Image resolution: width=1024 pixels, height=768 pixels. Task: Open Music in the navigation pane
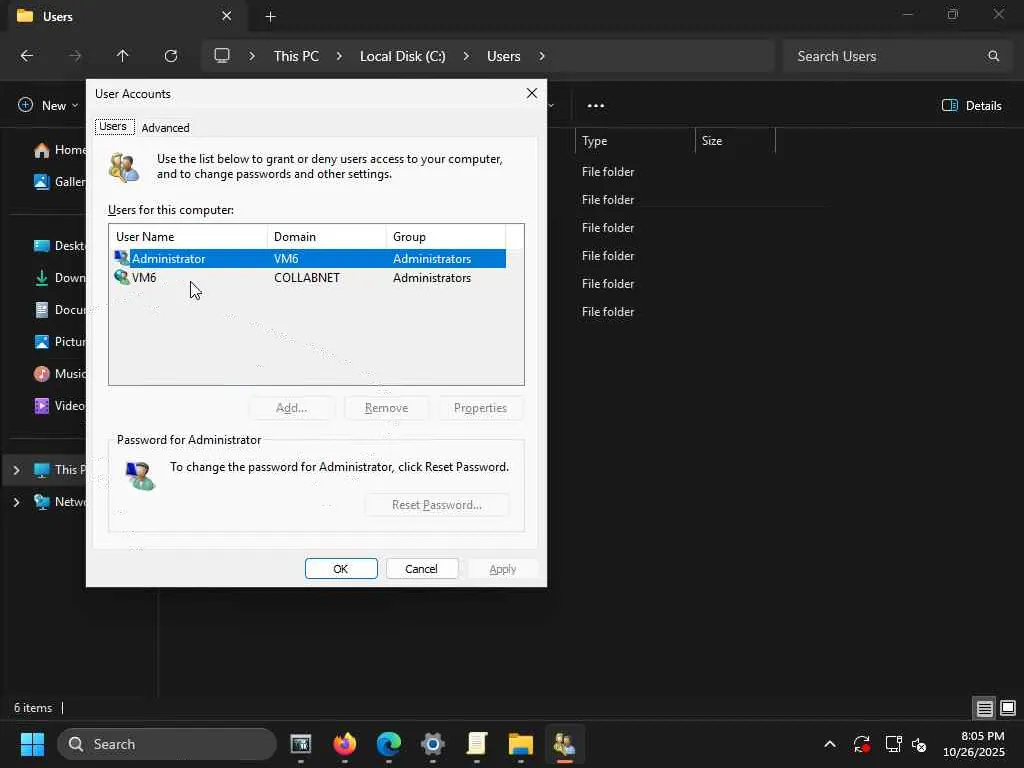59,374
